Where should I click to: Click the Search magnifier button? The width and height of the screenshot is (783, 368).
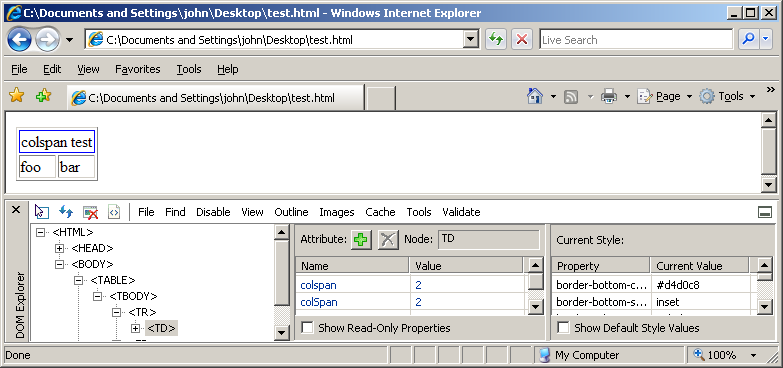tap(749, 40)
